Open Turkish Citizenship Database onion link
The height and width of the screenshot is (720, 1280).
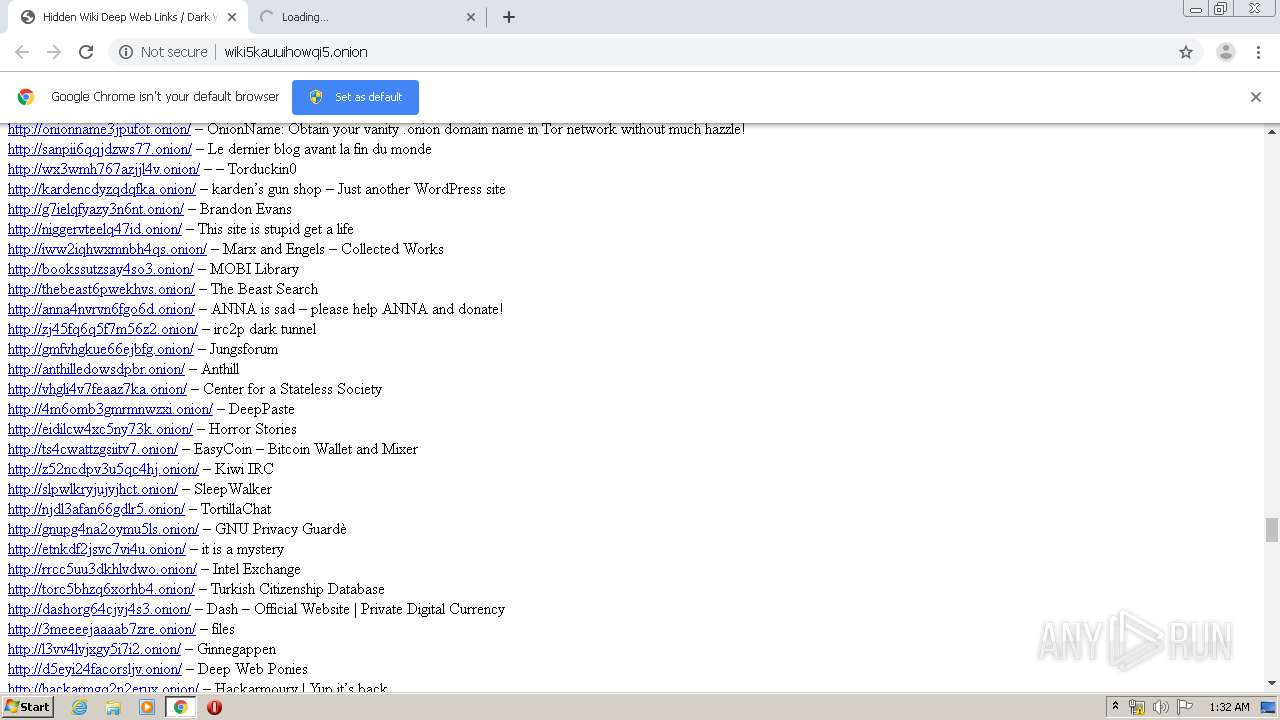point(101,589)
